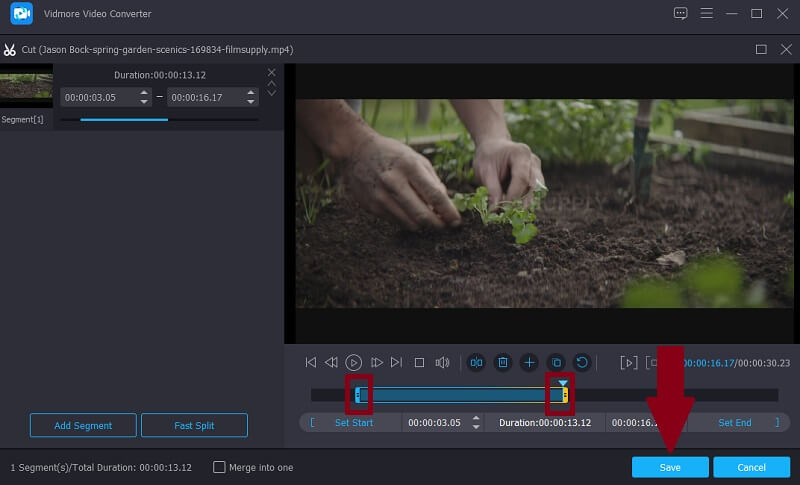Click the plus add segment icon
The height and width of the screenshot is (485, 800).
[x=530, y=362]
